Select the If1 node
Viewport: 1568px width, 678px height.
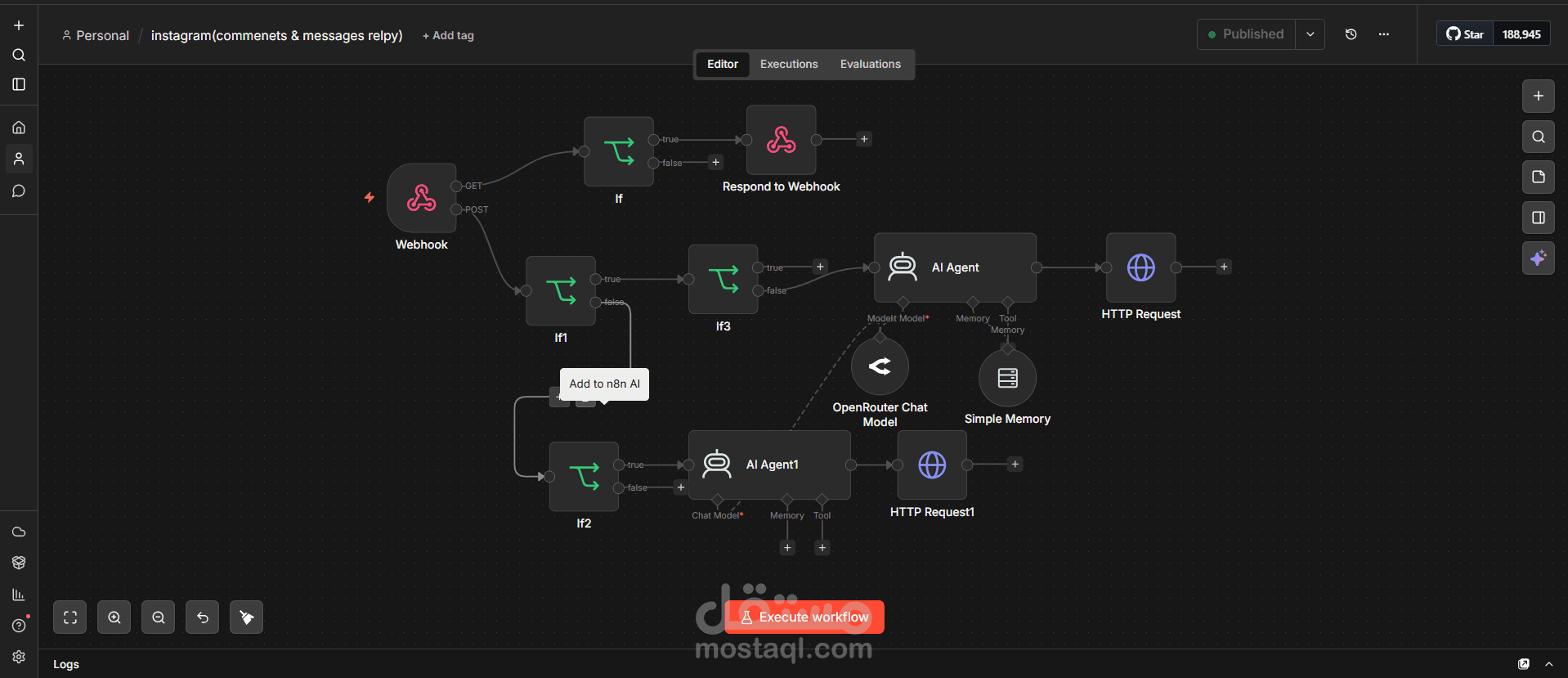[561, 290]
